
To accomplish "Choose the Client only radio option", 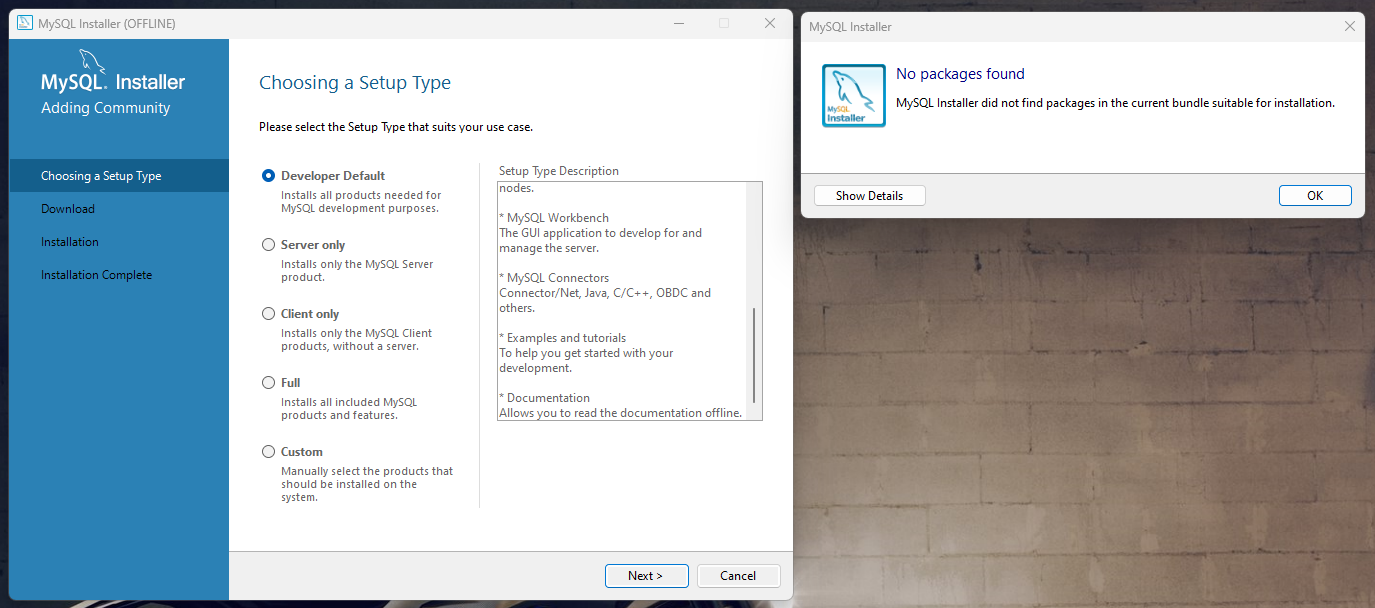I will tap(268, 313).
